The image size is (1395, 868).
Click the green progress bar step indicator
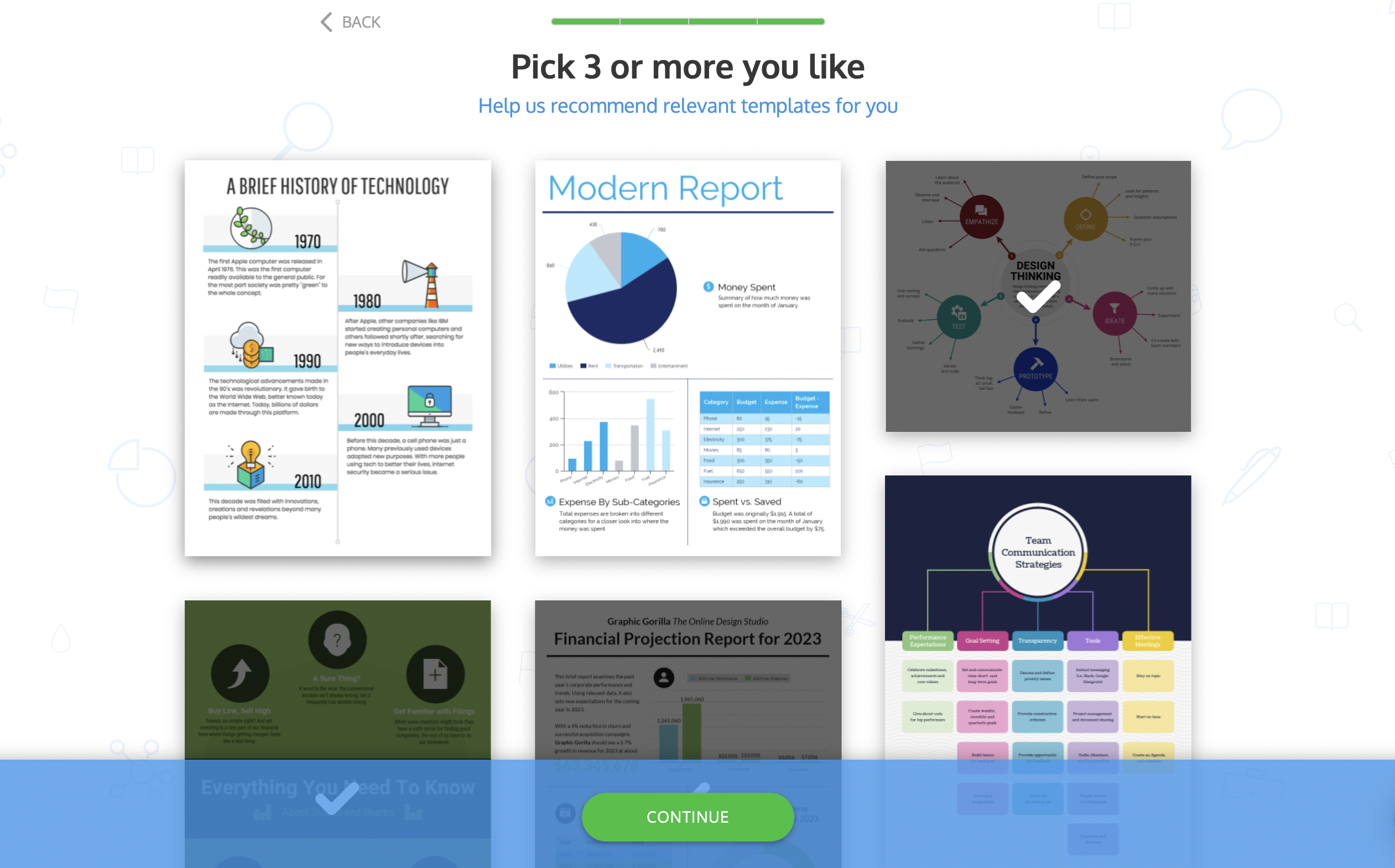(688, 20)
